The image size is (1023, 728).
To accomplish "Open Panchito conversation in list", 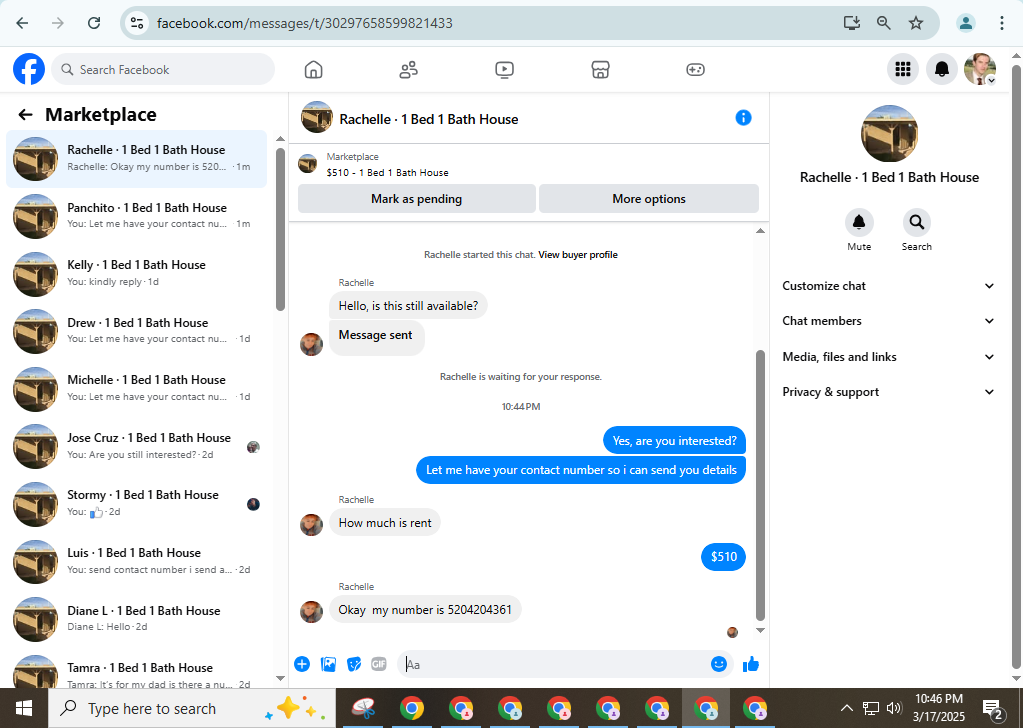I will pos(136,216).
